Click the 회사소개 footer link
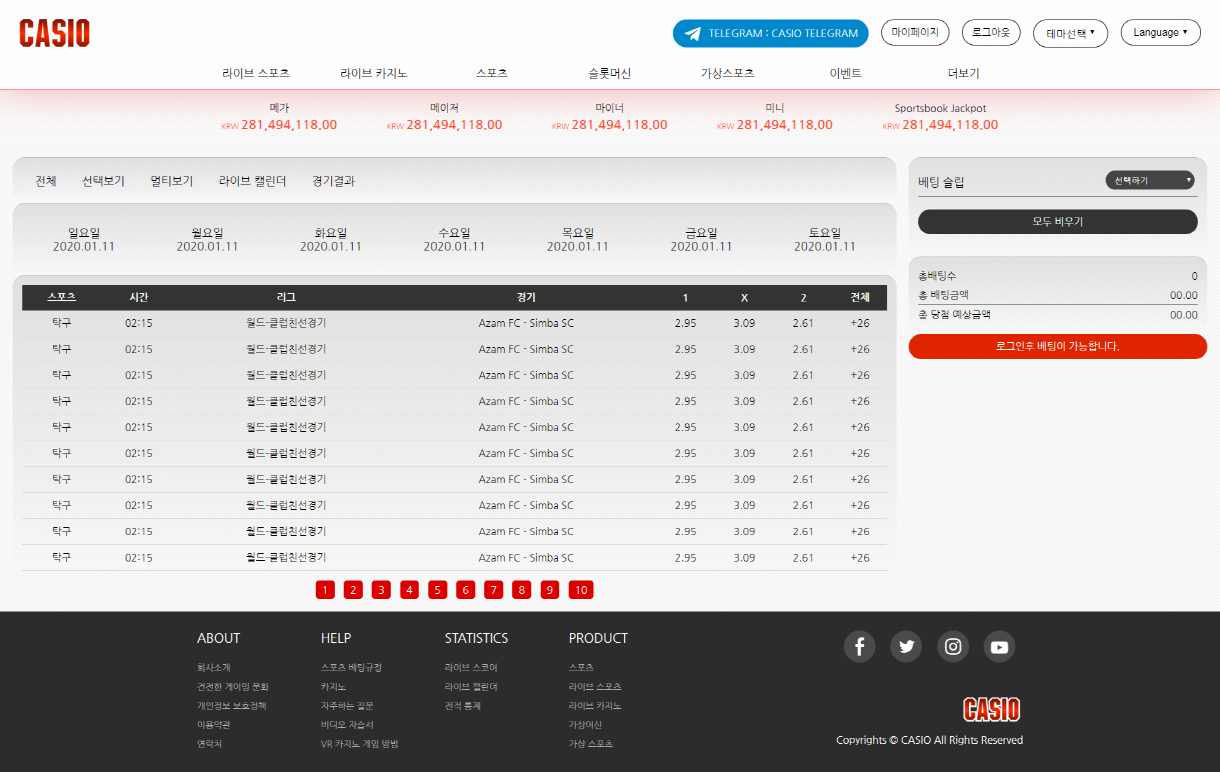1220x772 pixels. (214, 667)
